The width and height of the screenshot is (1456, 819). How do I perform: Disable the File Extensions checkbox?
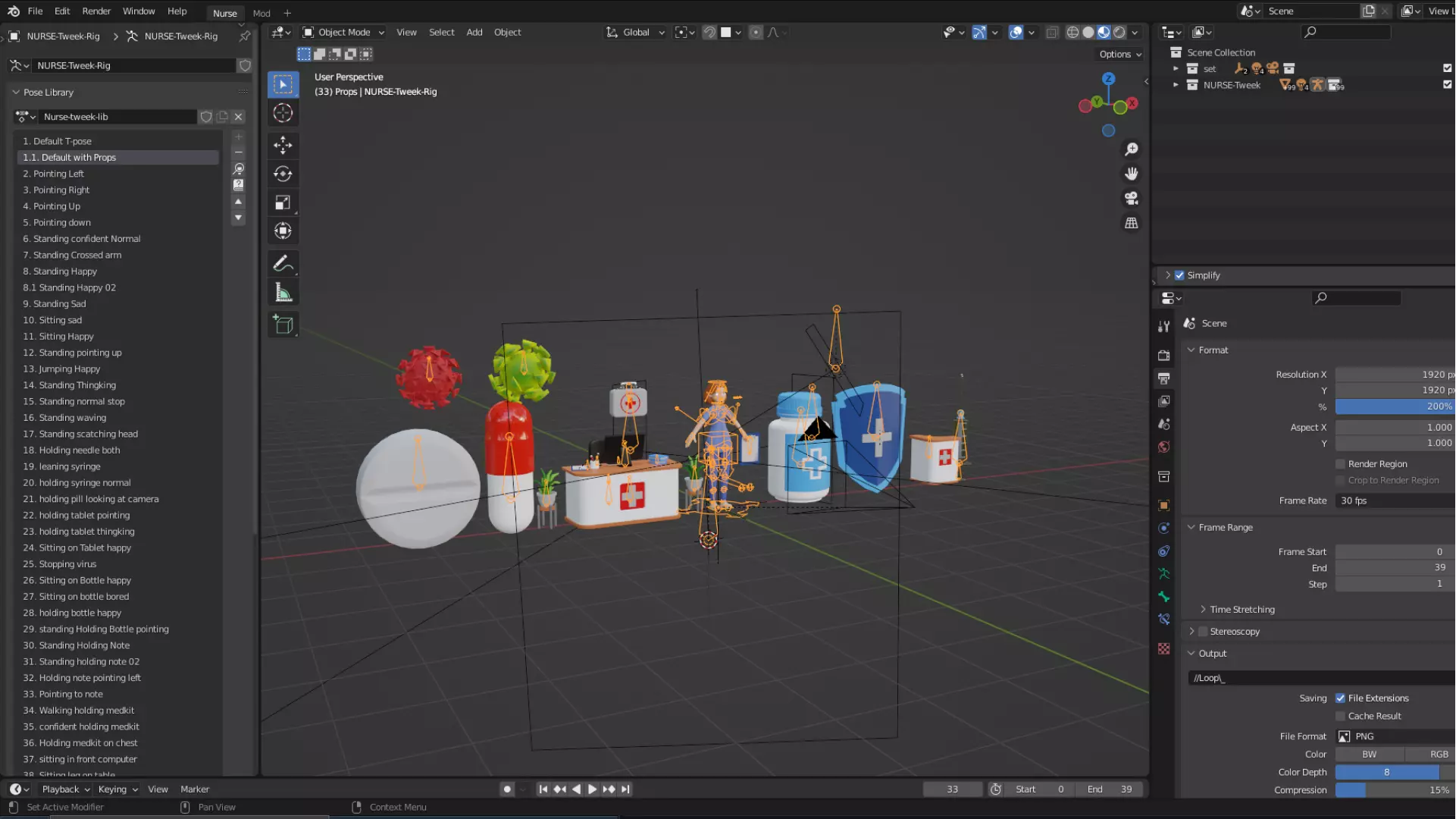(x=1340, y=698)
